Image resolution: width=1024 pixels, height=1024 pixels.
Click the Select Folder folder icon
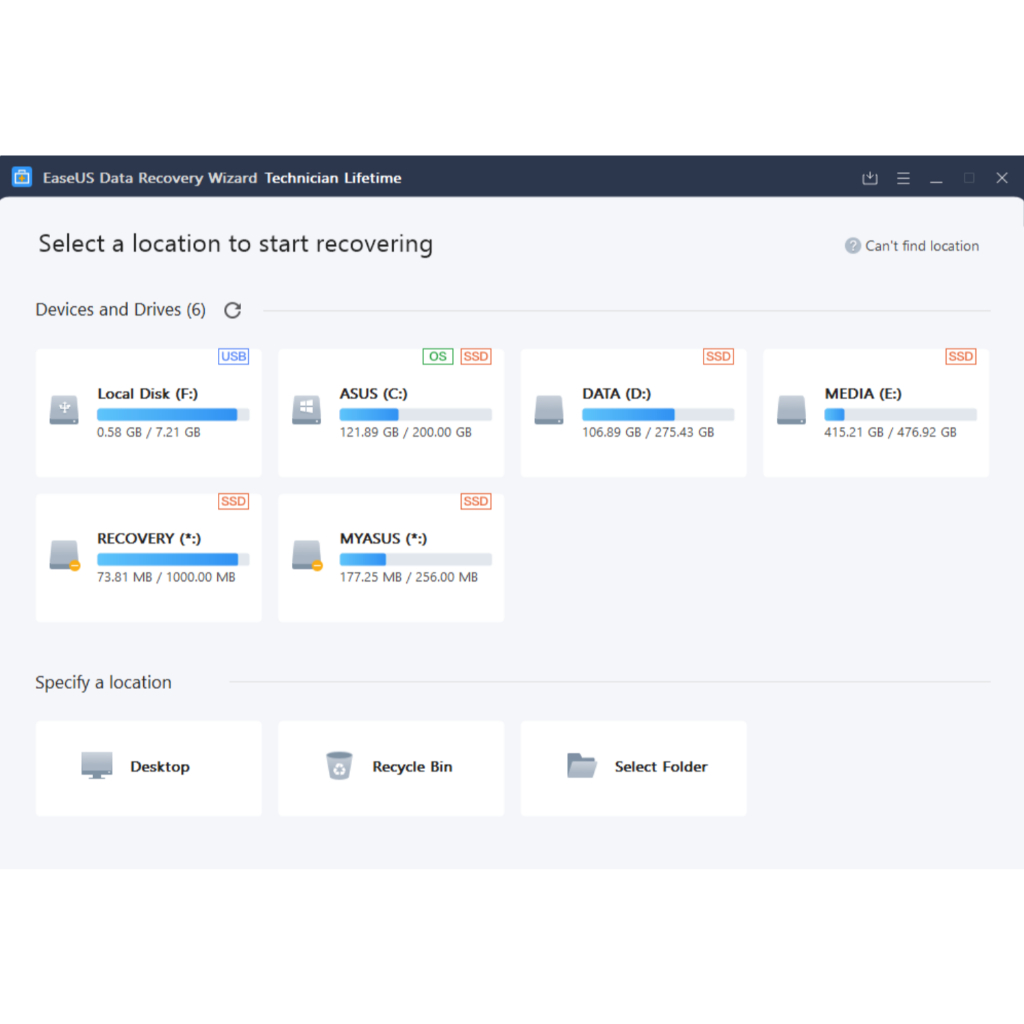coord(581,765)
